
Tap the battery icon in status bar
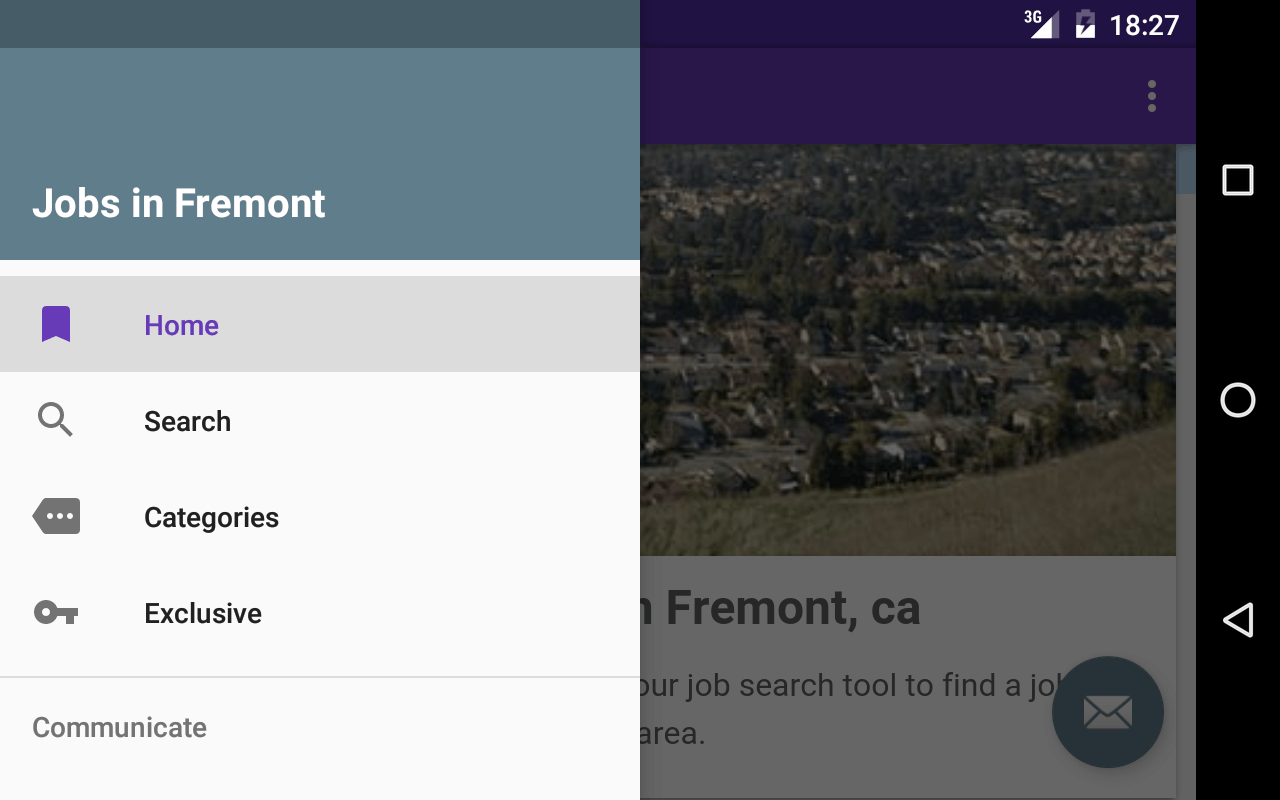coord(1085,24)
